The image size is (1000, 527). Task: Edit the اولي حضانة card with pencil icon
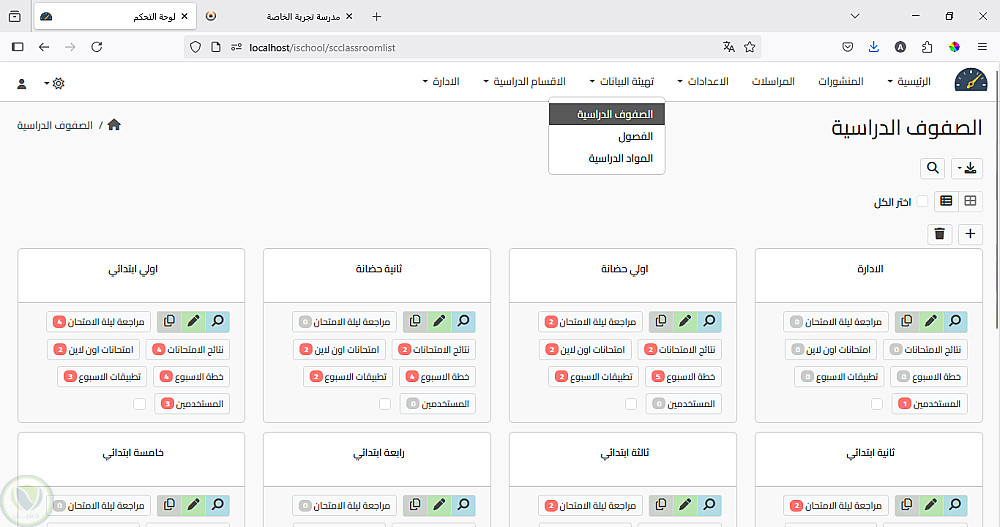tap(685, 321)
